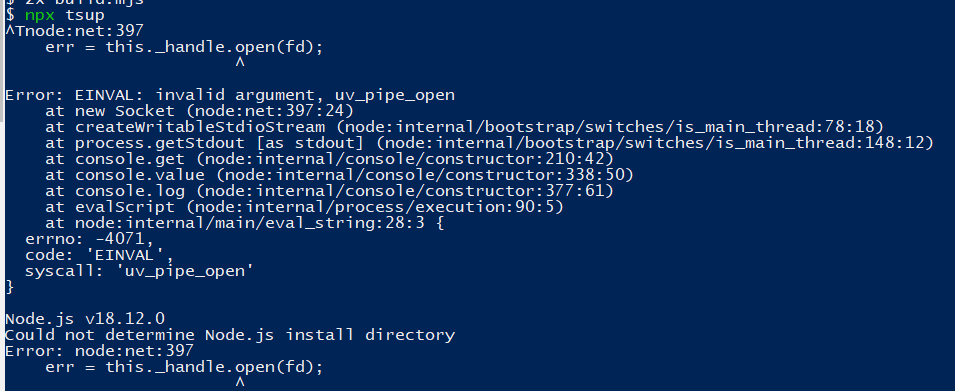Click the uv_pipe_open text in the Error line
The image size is (955, 391).
click(395, 96)
